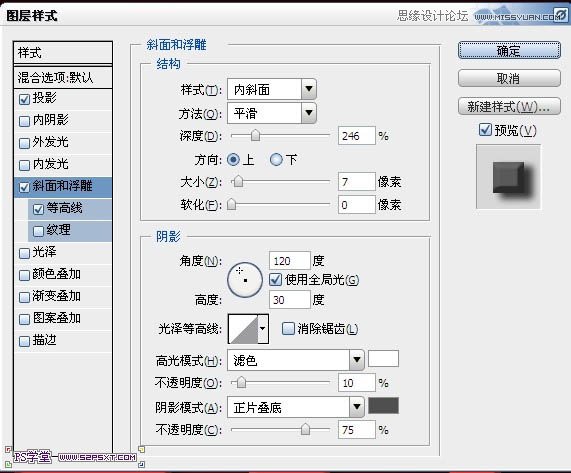The width and height of the screenshot is (571, 473).
Task: Enable the 投影 drop shadow checkbox
Action: [x=24, y=99]
